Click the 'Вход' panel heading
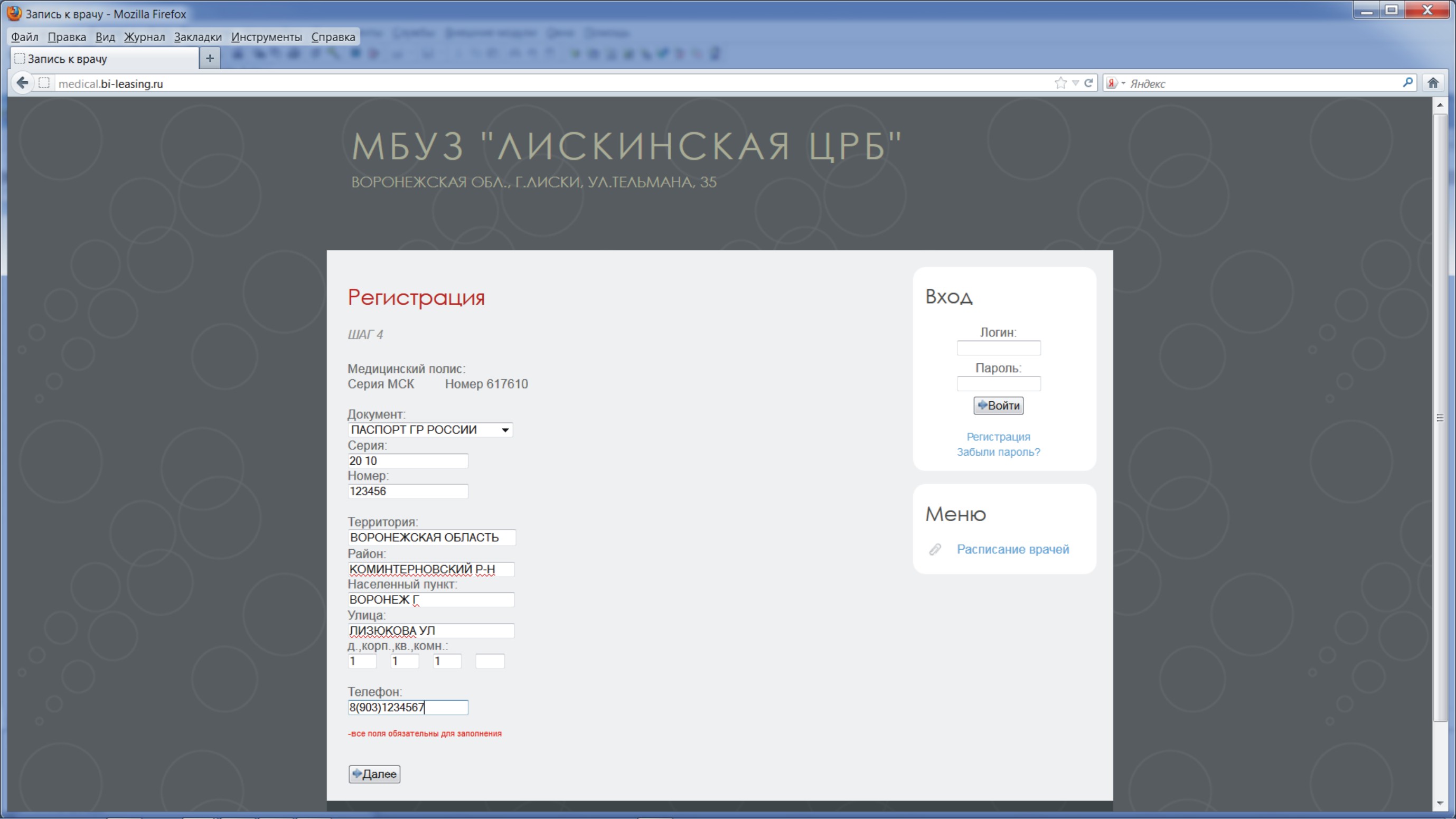The width and height of the screenshot is (1456, 819). click(x=949, y=297)
